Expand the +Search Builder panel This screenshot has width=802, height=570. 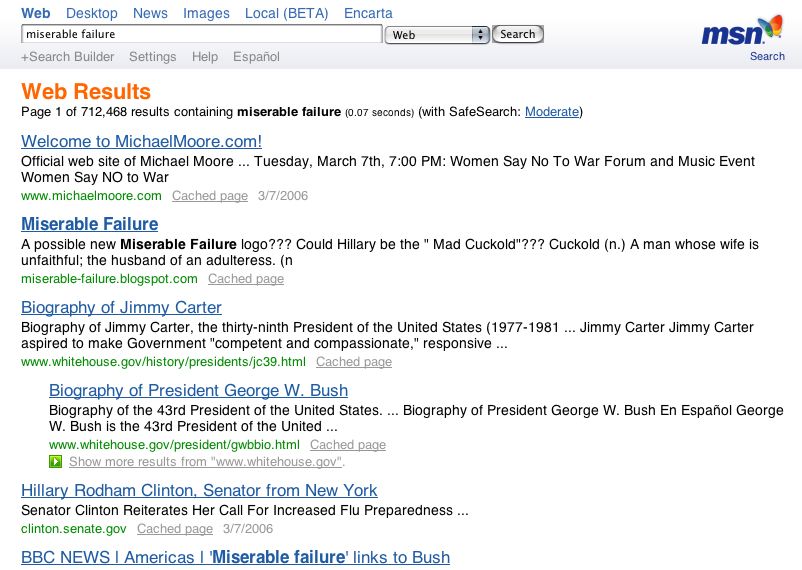point(68,57)
